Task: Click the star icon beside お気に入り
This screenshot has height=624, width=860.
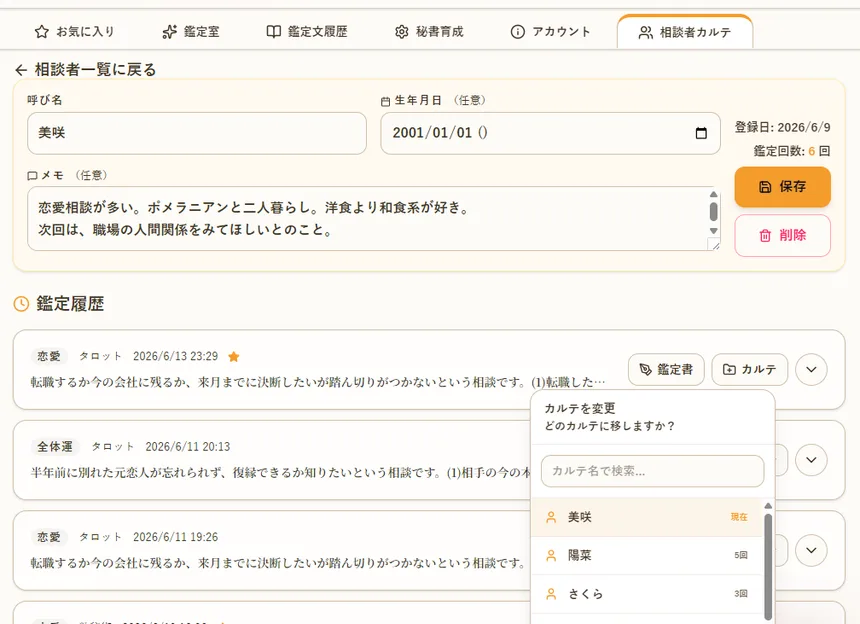Action: pyautogui.click(x=42, y=32)
